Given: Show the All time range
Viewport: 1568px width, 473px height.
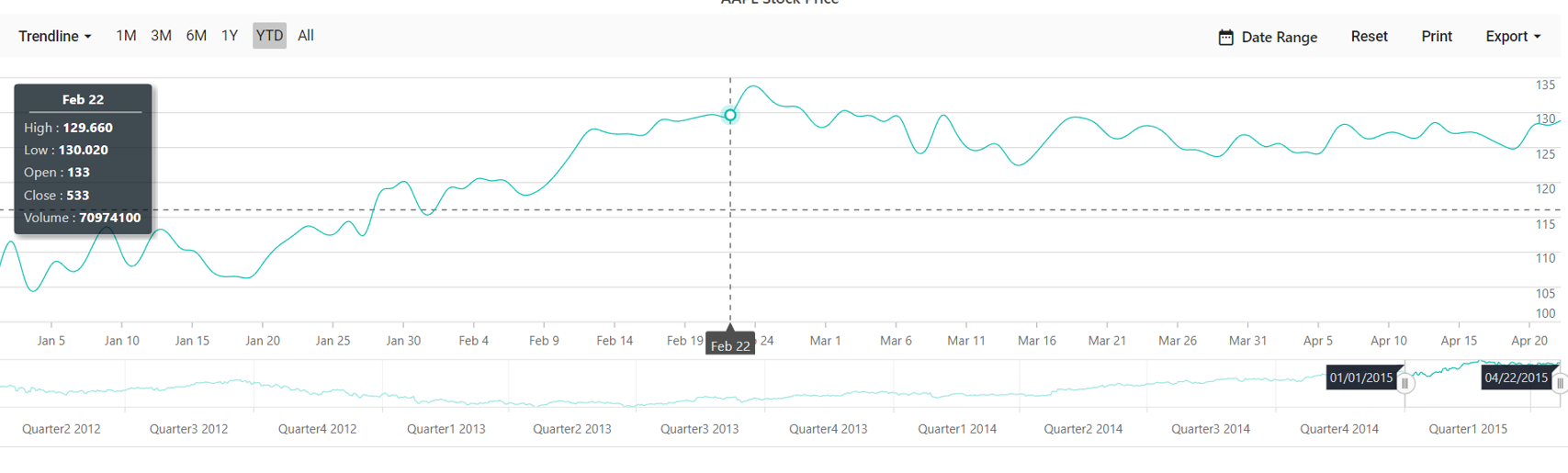Looking at the screenshot, I should (306, 36).
